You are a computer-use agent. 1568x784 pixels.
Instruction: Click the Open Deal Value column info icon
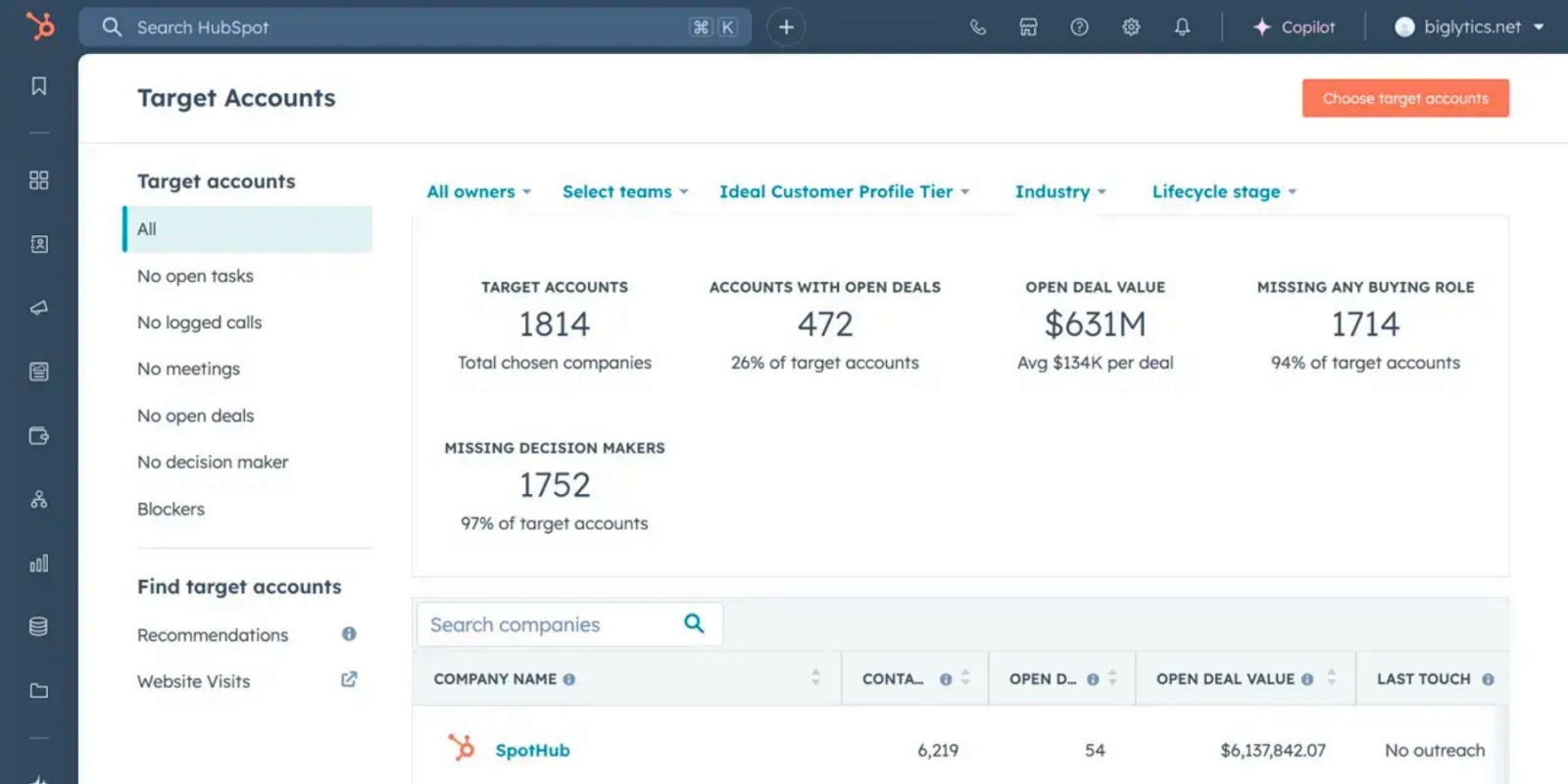click(x=1307, y=679)
